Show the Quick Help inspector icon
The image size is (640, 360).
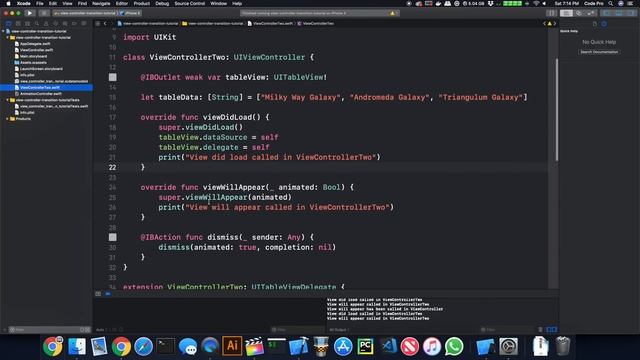point(604,24)
